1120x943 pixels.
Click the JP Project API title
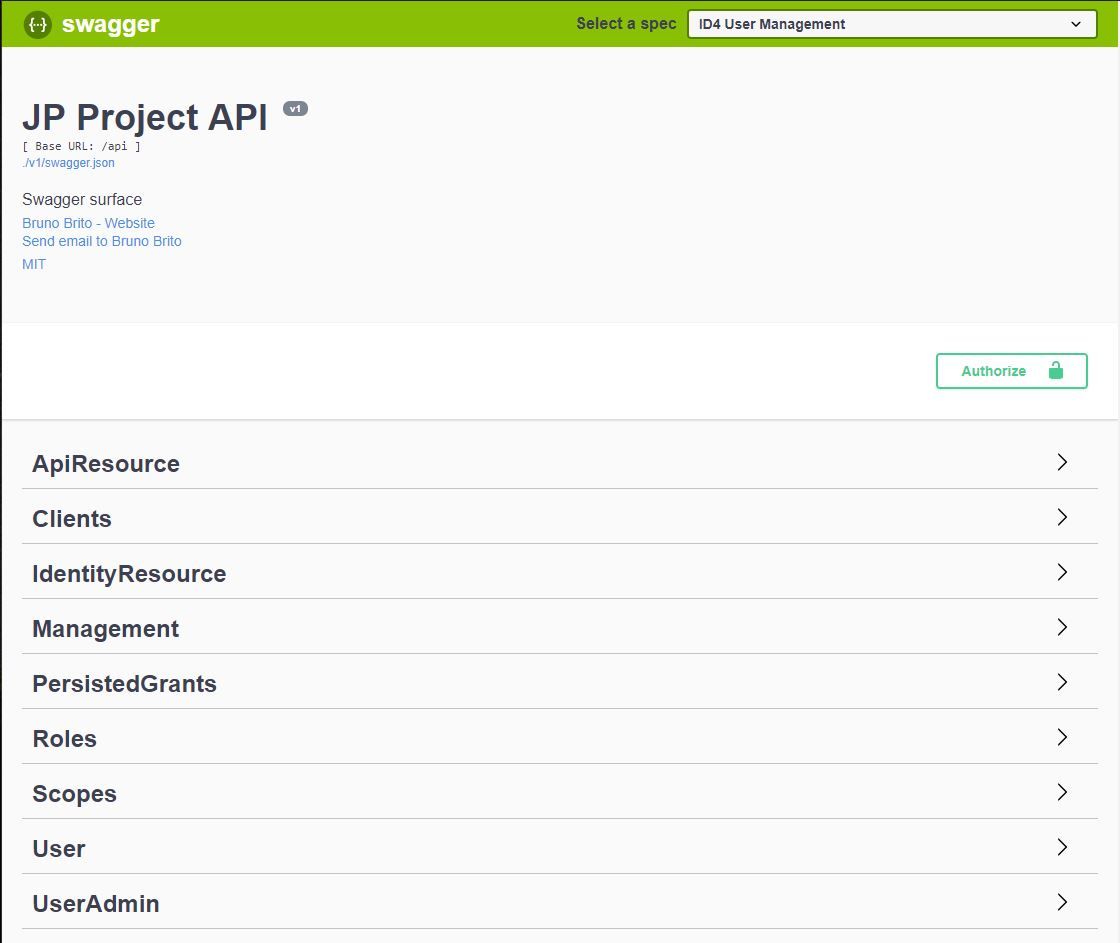(143, 117)
